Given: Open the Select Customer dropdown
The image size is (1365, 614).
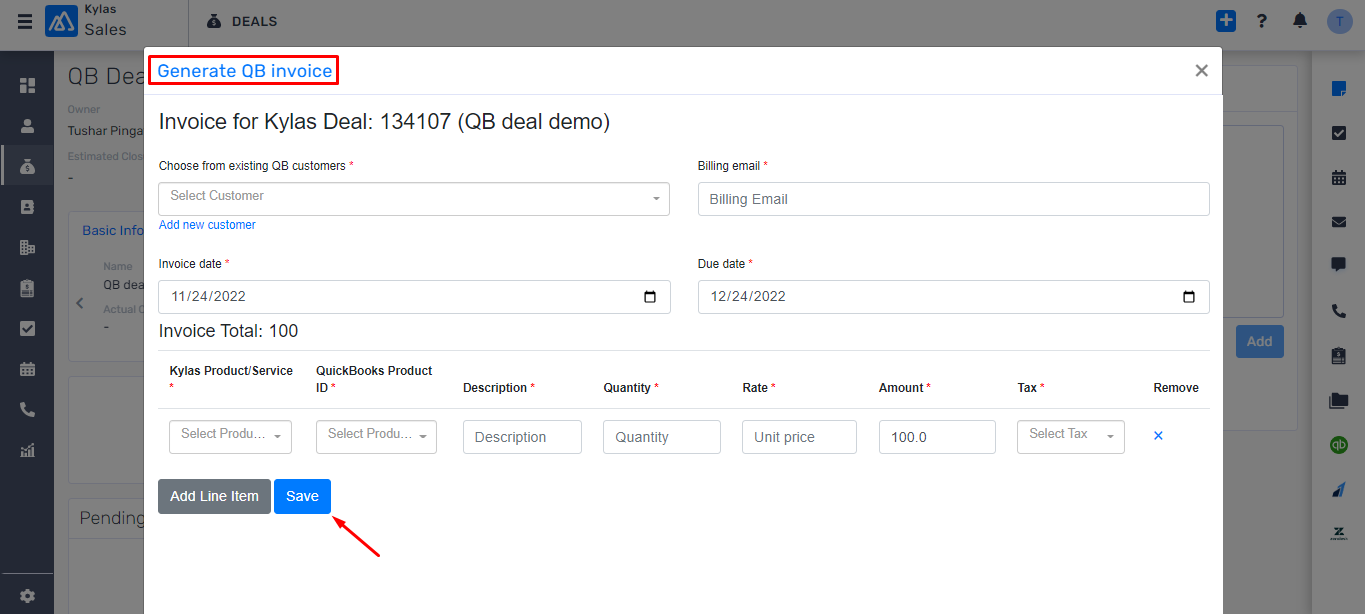Looking at the screenshot, I should [x=414, y=199].
